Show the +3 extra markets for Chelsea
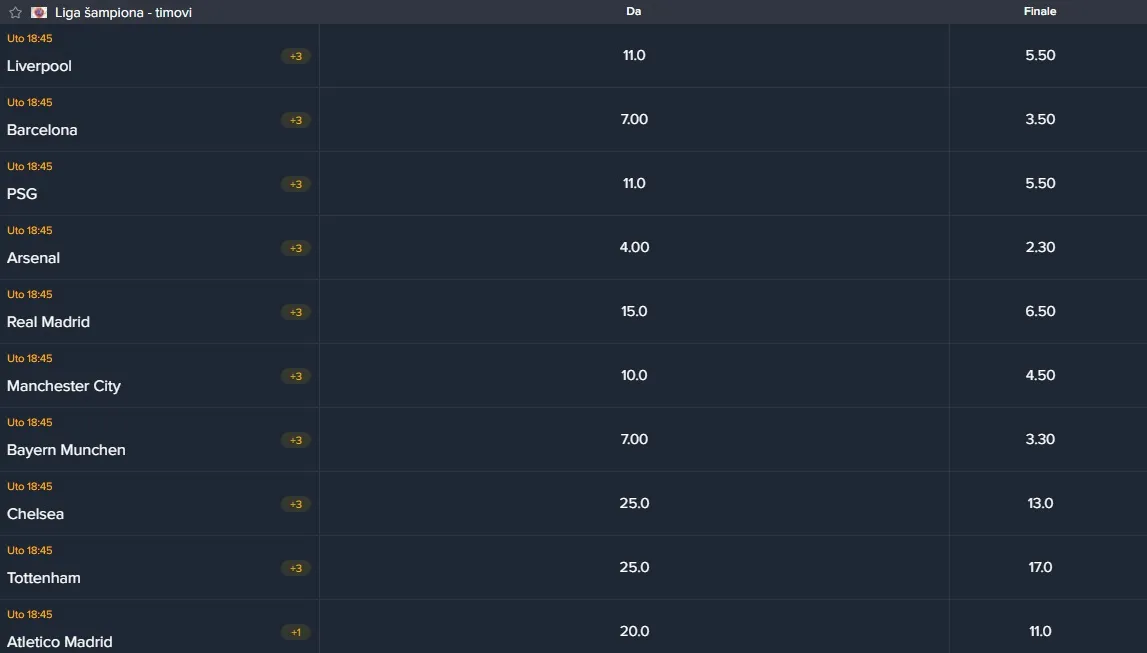 [296, 504]
